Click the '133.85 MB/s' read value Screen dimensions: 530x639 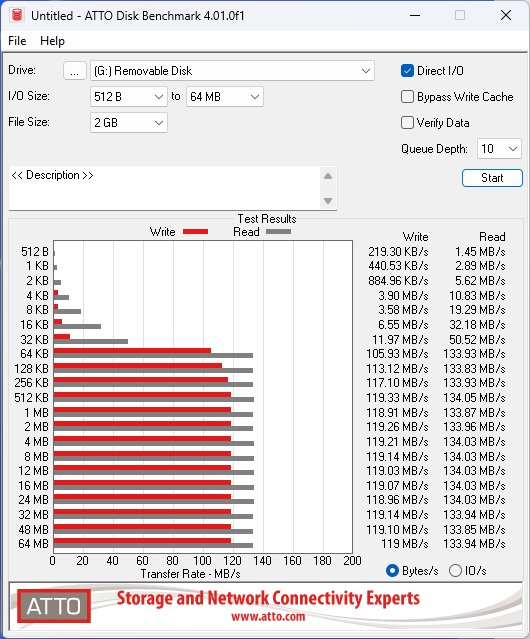[474, 529]
